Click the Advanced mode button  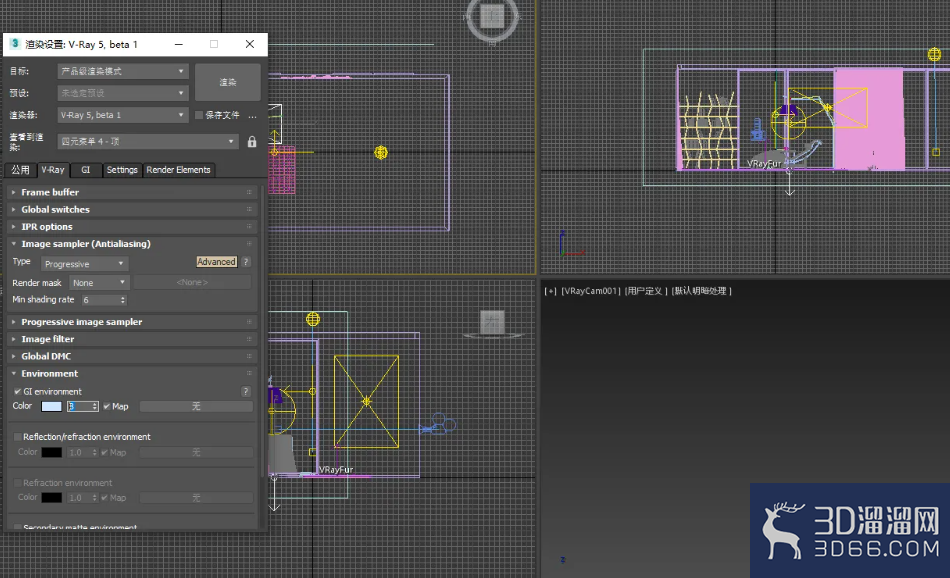pyautogui.click(x=216, y=262)
